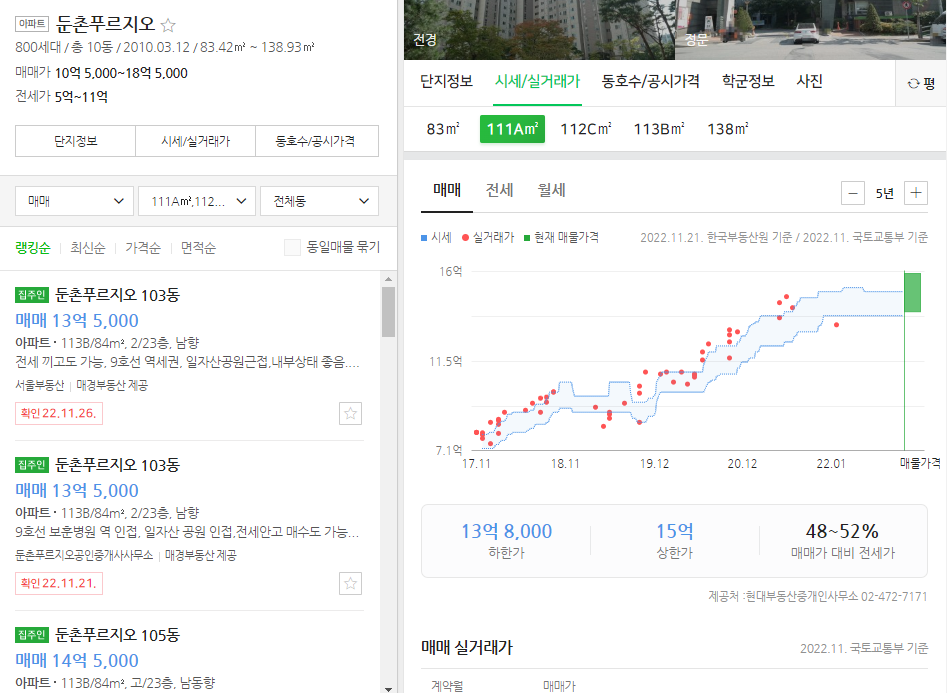Click green 현재 매물가격 bar on chart
The width and height of the screenshot is (947, 693).
tap(912, 292)
